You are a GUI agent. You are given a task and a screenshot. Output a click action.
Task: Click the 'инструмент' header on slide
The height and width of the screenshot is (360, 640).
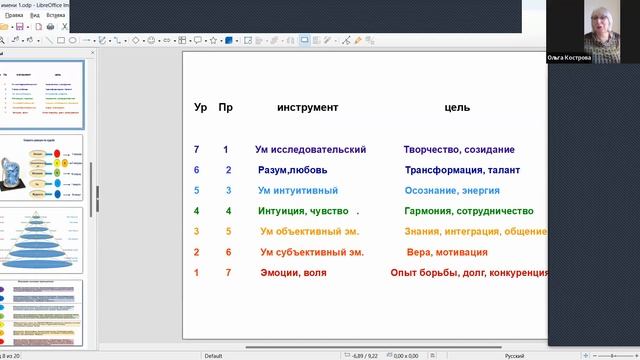coord(308,107)
